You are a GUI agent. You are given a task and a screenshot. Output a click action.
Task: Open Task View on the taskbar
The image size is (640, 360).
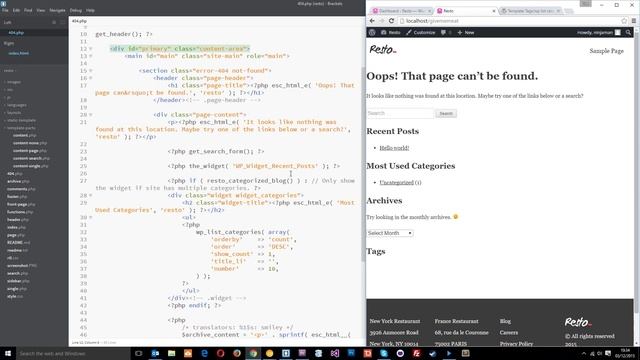[x=139, y=353]
